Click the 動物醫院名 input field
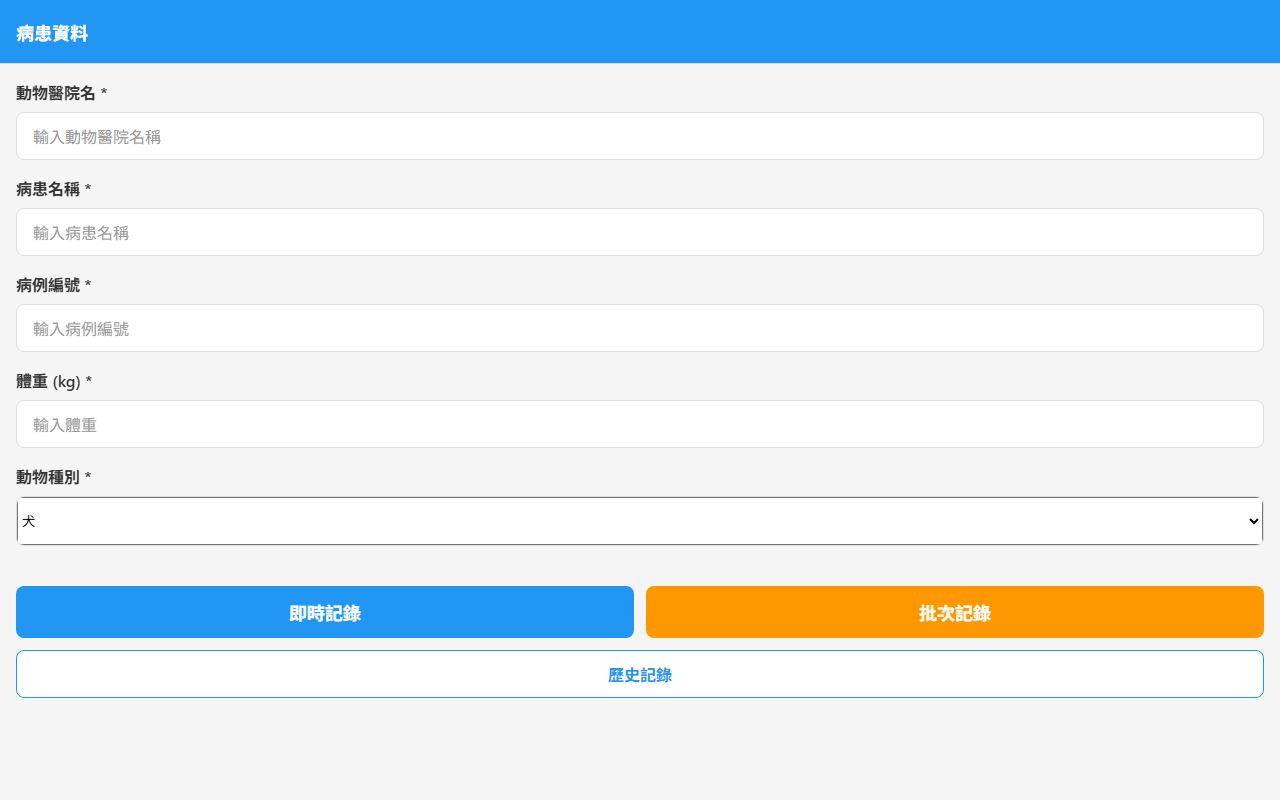This screenshot has height=800, width=1280. coord(640,136)
